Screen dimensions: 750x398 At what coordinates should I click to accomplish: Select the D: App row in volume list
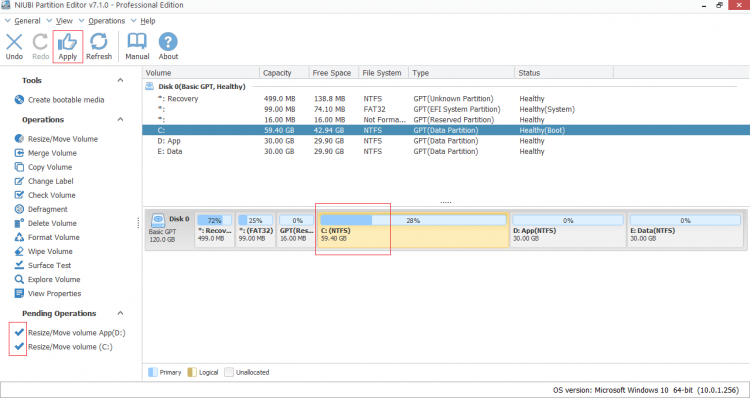click(x=446, y=141)
